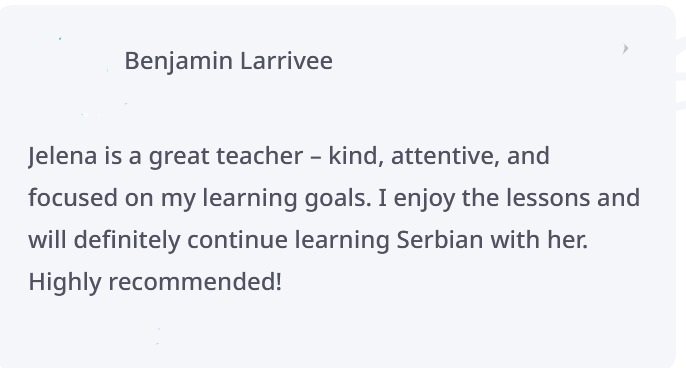Click the word 'teacher' in the review text
686x368 pixels.
click(259, 156)
